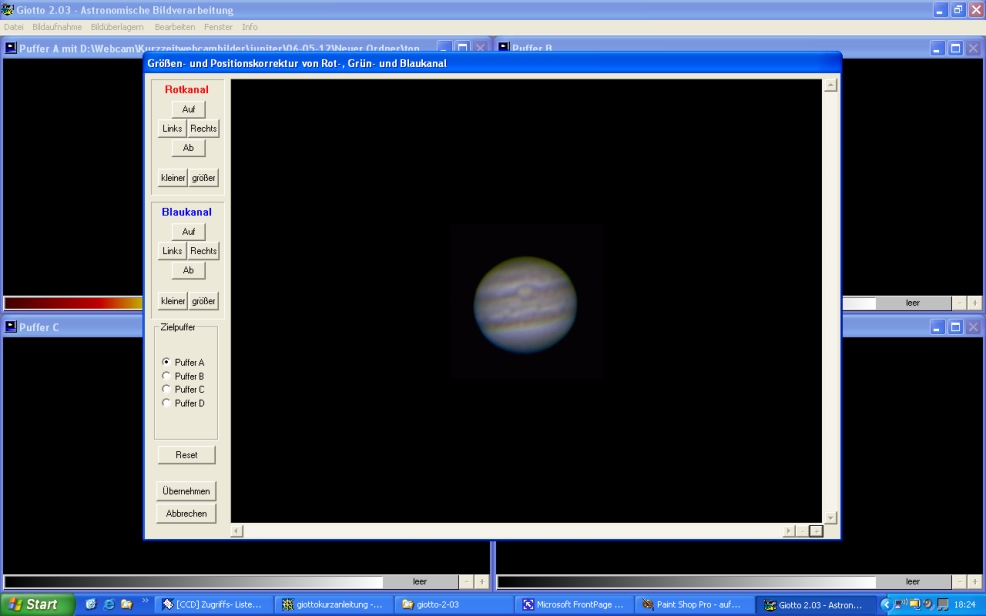Set Zielpuffer to Puffer D
The image size is (986, 616).
166,403
